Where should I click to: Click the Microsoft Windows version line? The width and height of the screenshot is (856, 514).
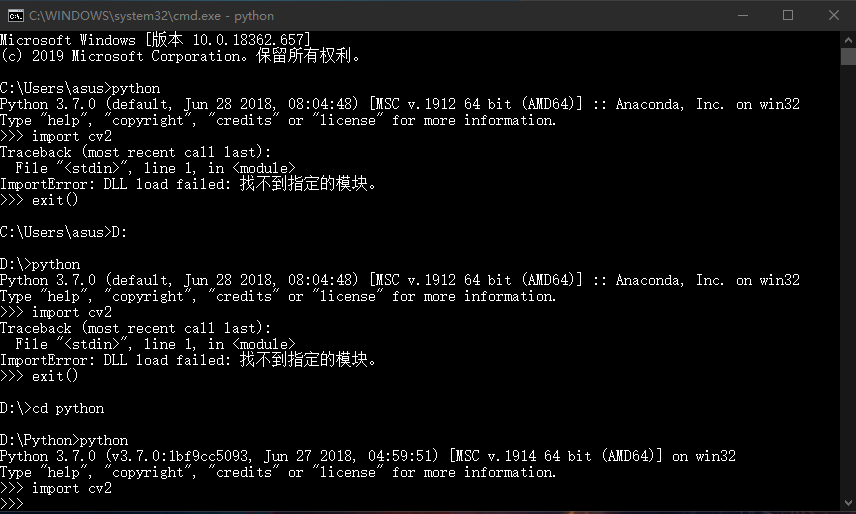tap(155, 40)
